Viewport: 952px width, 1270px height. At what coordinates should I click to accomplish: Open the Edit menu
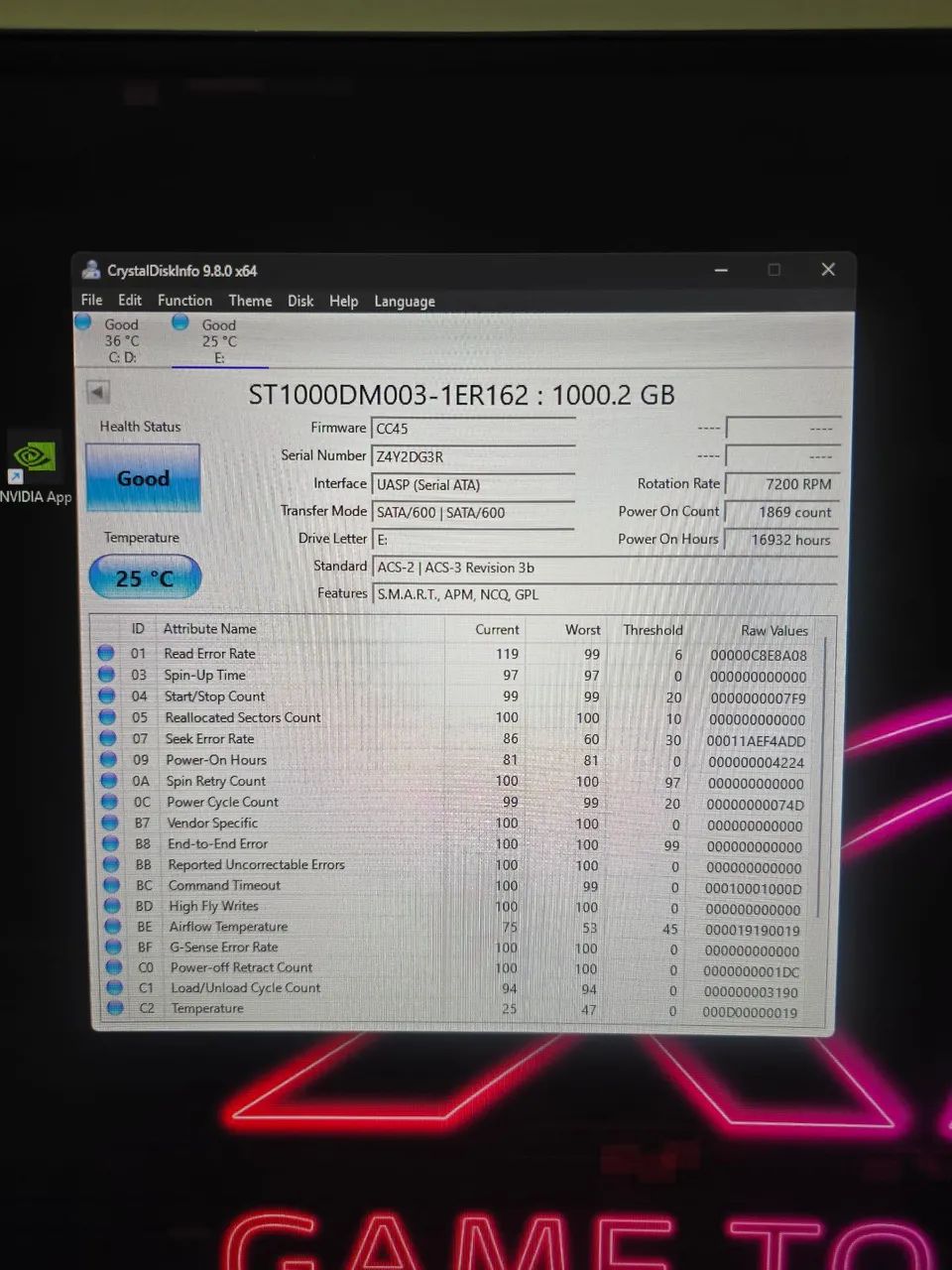pos(130,300)
